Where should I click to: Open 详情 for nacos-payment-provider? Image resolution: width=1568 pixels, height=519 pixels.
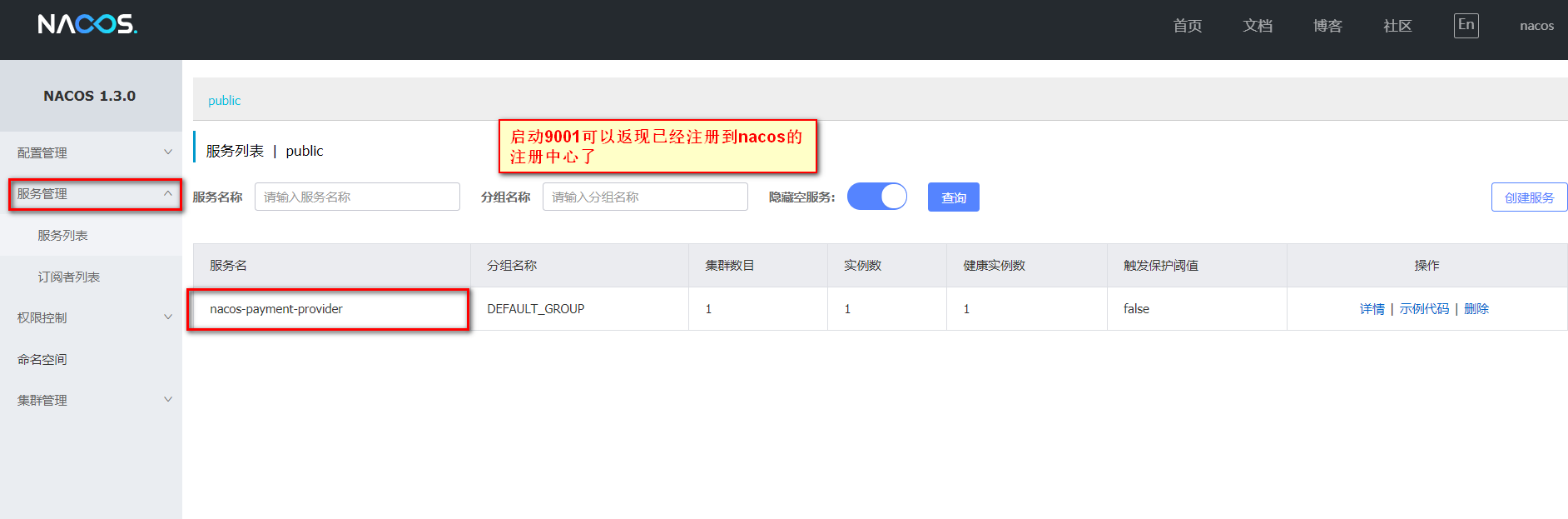[1372, 309]
